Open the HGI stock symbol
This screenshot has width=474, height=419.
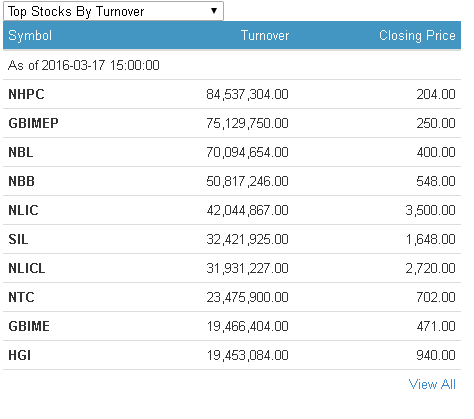[20, 355]
